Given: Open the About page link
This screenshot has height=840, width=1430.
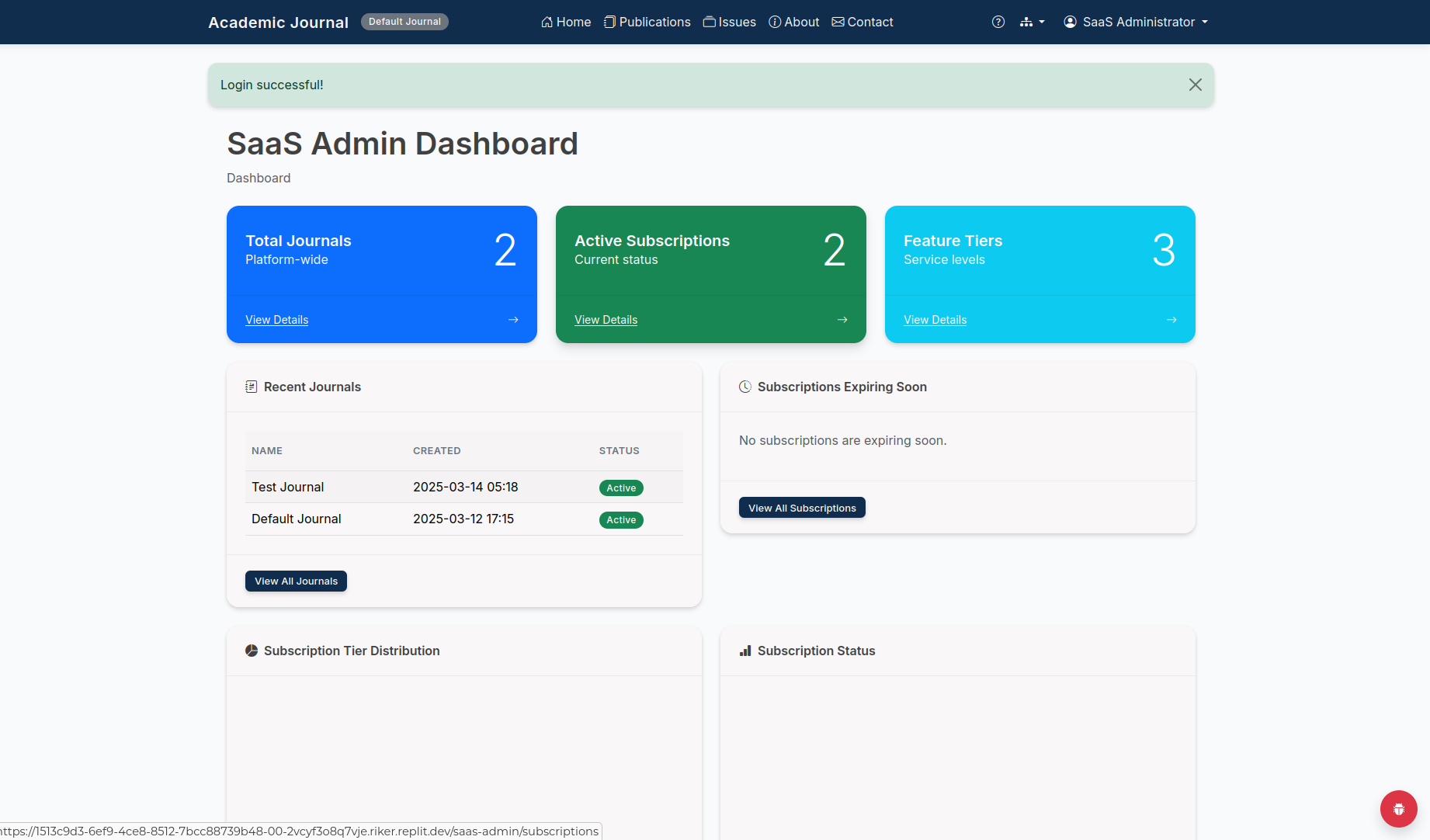Looking at the screenshot, I should [794, 22].
